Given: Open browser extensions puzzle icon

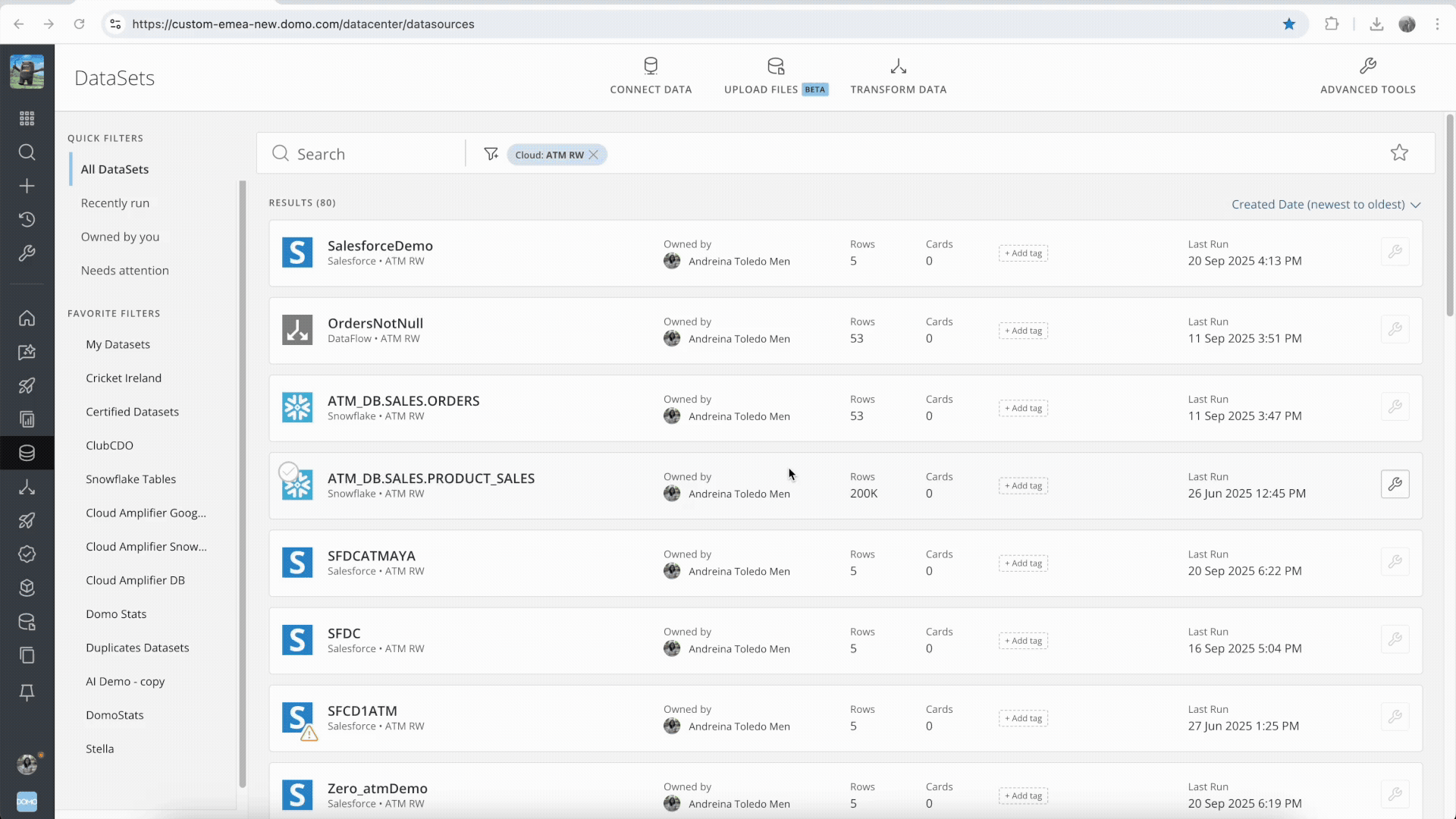Looking at the screenshot, I should coord(1332,24).
